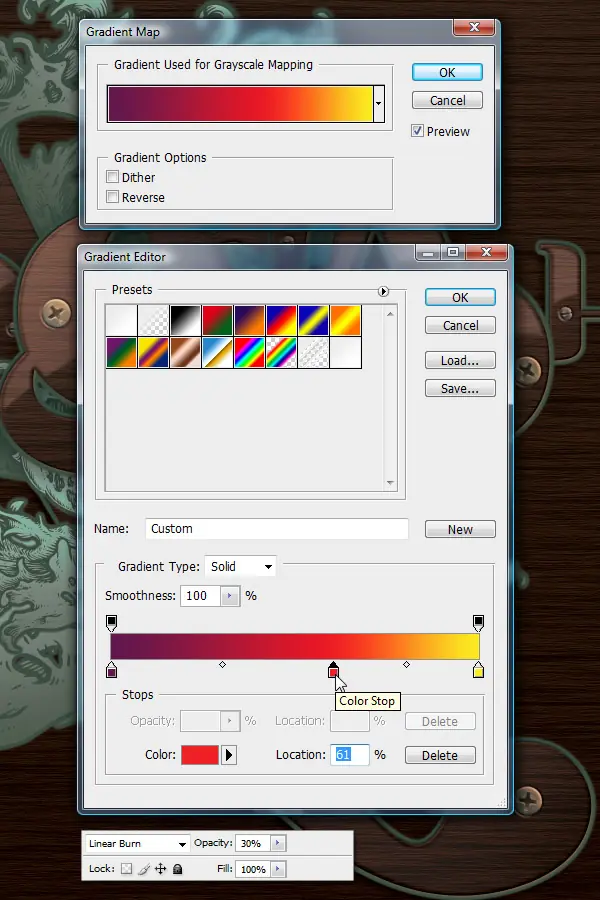Click the gradient Name text field
This screenshot has width=600, height=900.
coord(277,529)
